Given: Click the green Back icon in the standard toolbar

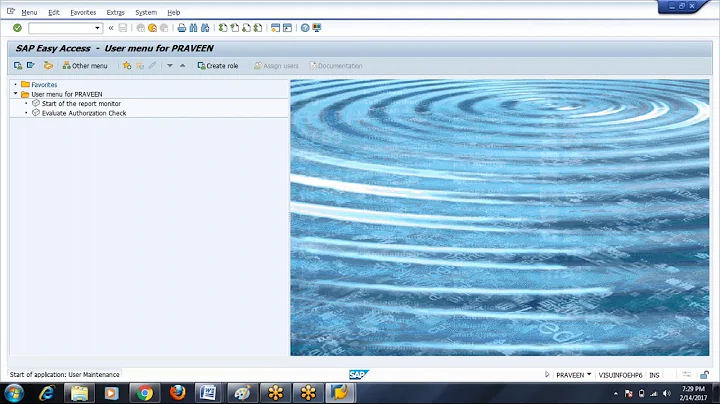Looking at the screenshot, I should coord(141,28).
